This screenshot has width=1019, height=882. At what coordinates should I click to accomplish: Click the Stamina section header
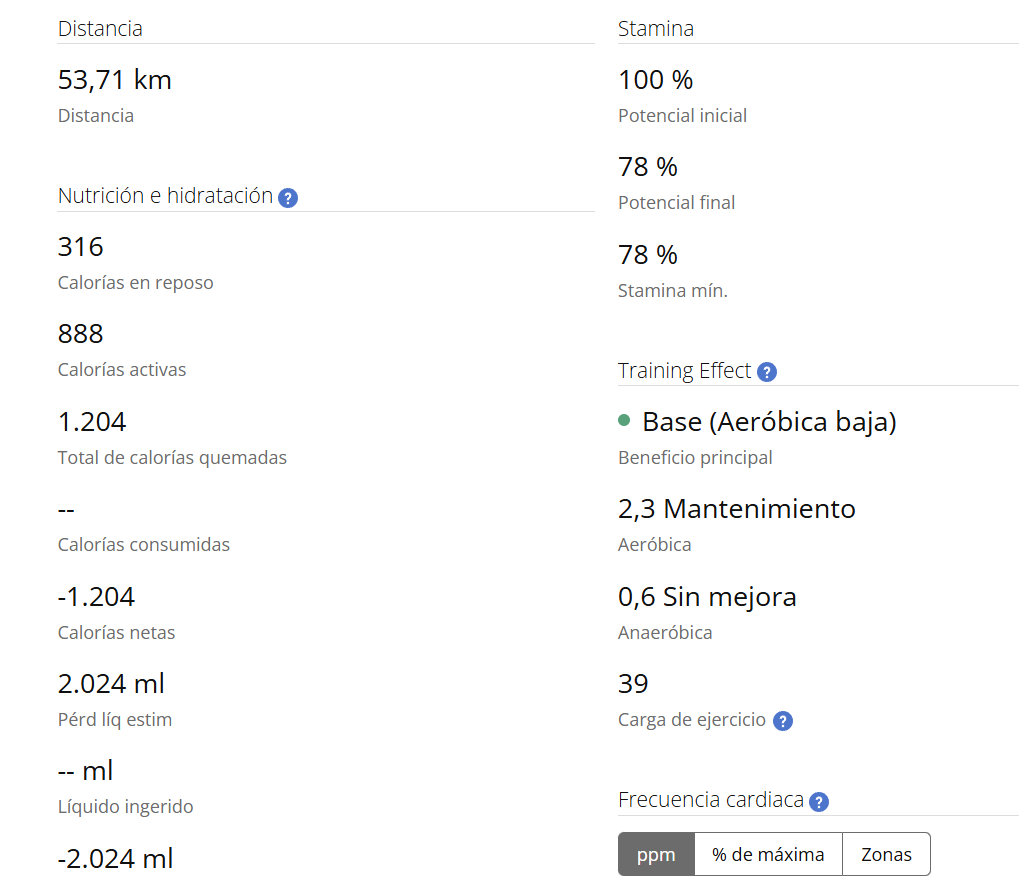656,29
